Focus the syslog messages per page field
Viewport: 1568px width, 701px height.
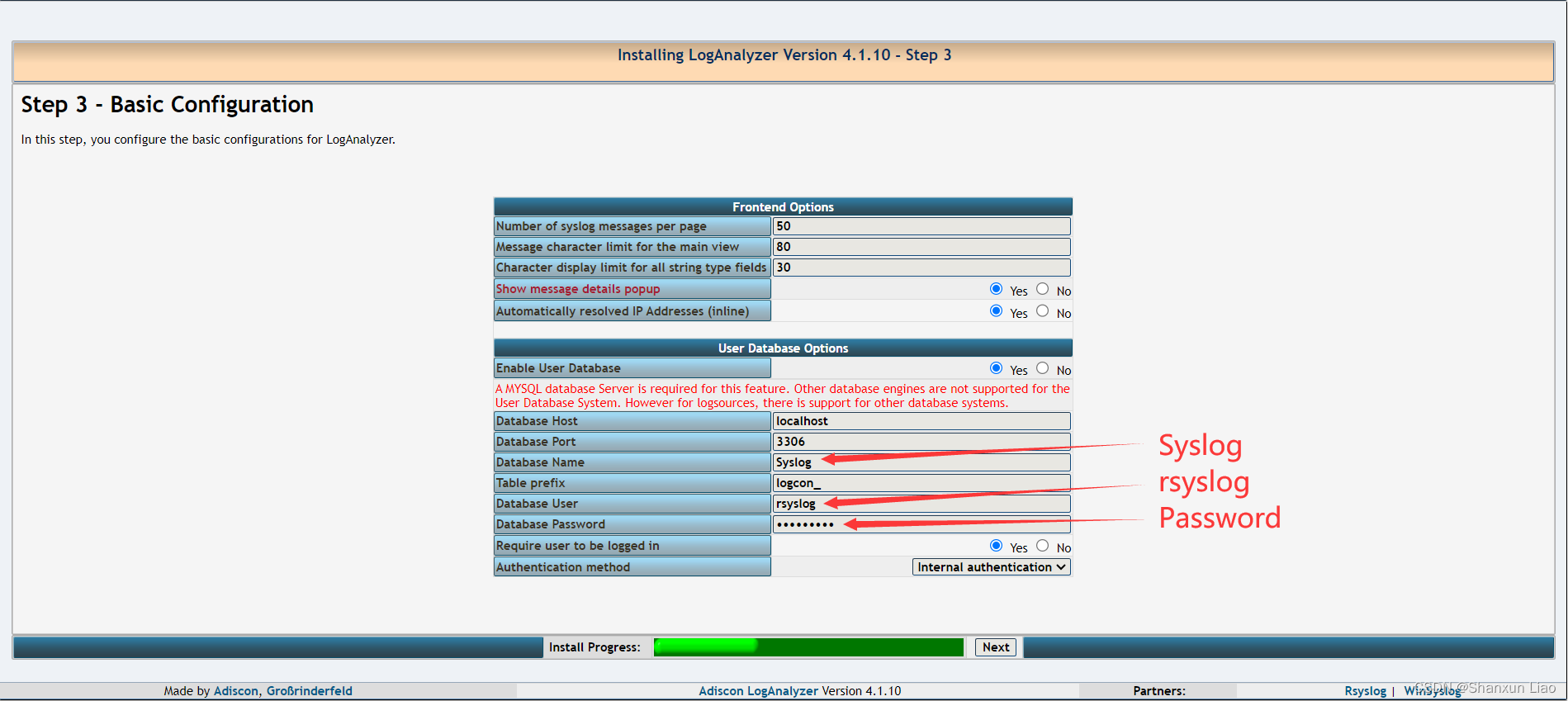click(x=921, y=226)
